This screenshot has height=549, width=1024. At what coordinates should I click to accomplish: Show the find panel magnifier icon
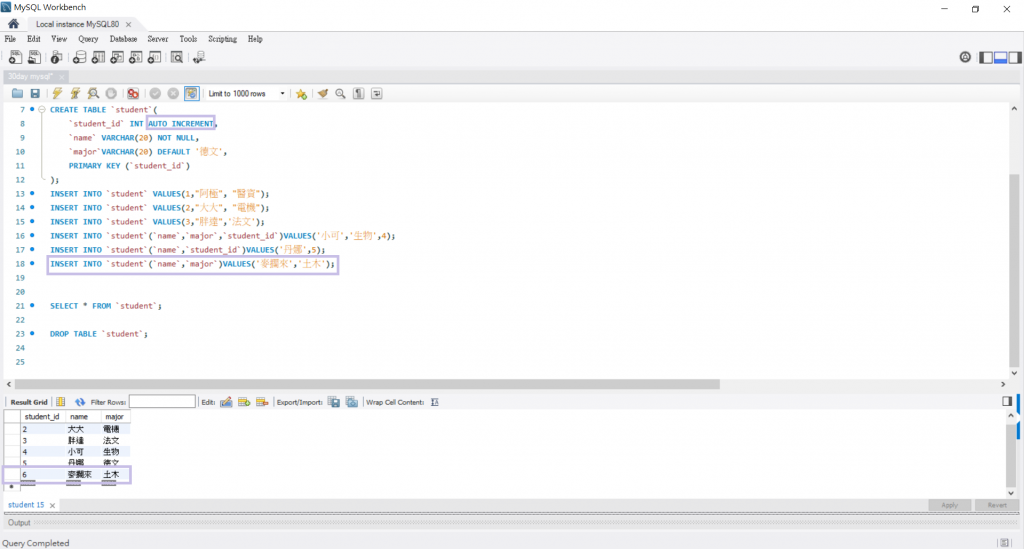[x=340, y=93]
